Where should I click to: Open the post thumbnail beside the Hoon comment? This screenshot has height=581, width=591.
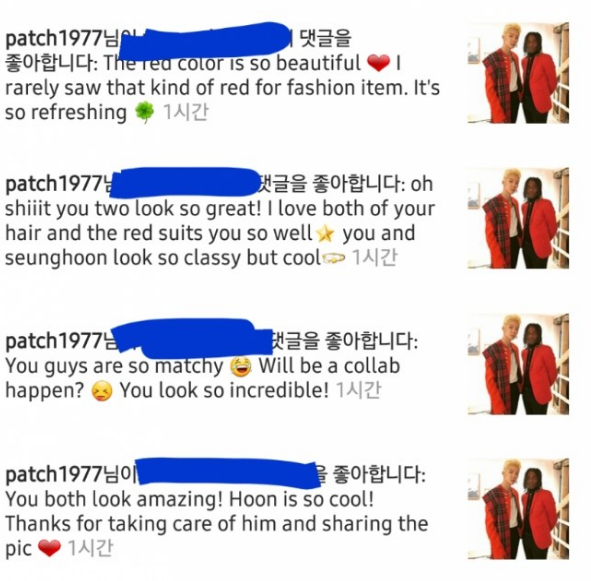518,509
